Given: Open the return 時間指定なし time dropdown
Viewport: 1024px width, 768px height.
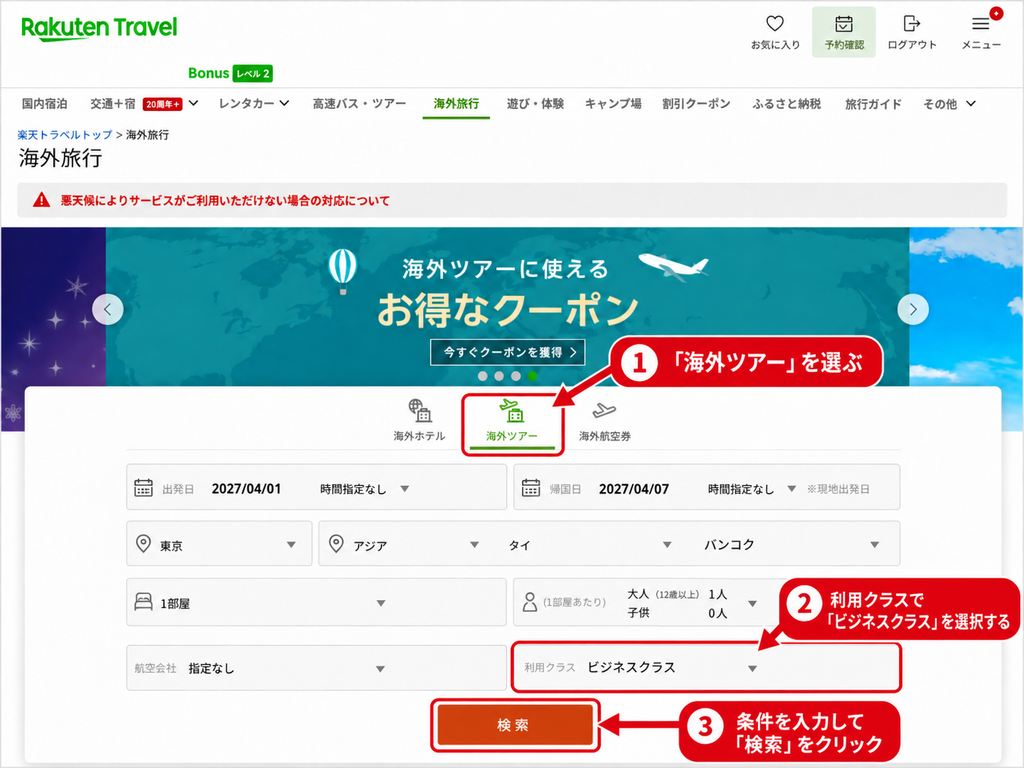Looking at the screenshot, I should pyautogui.click(x=752, y=488).
